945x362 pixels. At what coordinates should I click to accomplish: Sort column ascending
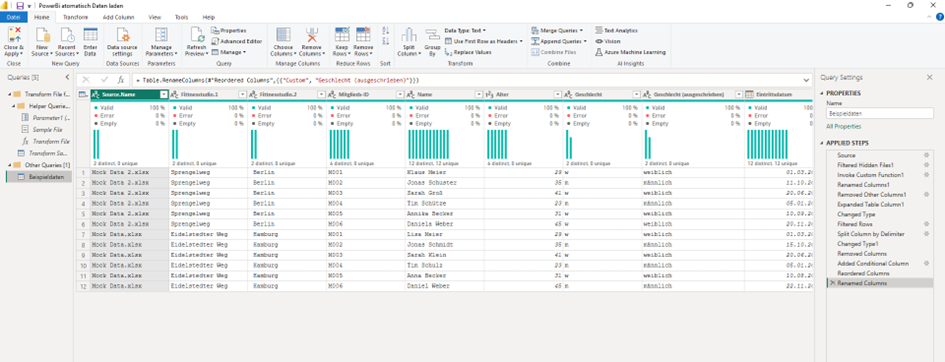point(386,30)
